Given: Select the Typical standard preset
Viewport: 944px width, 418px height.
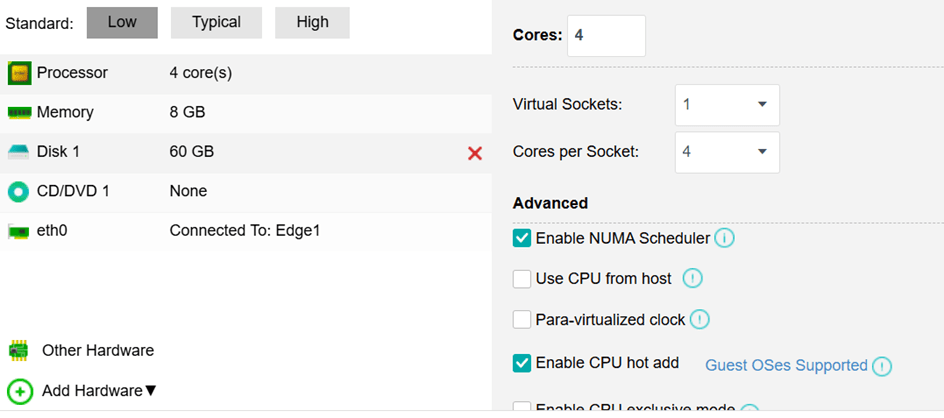Looking at the screenshot, I should tap(216, 22).
